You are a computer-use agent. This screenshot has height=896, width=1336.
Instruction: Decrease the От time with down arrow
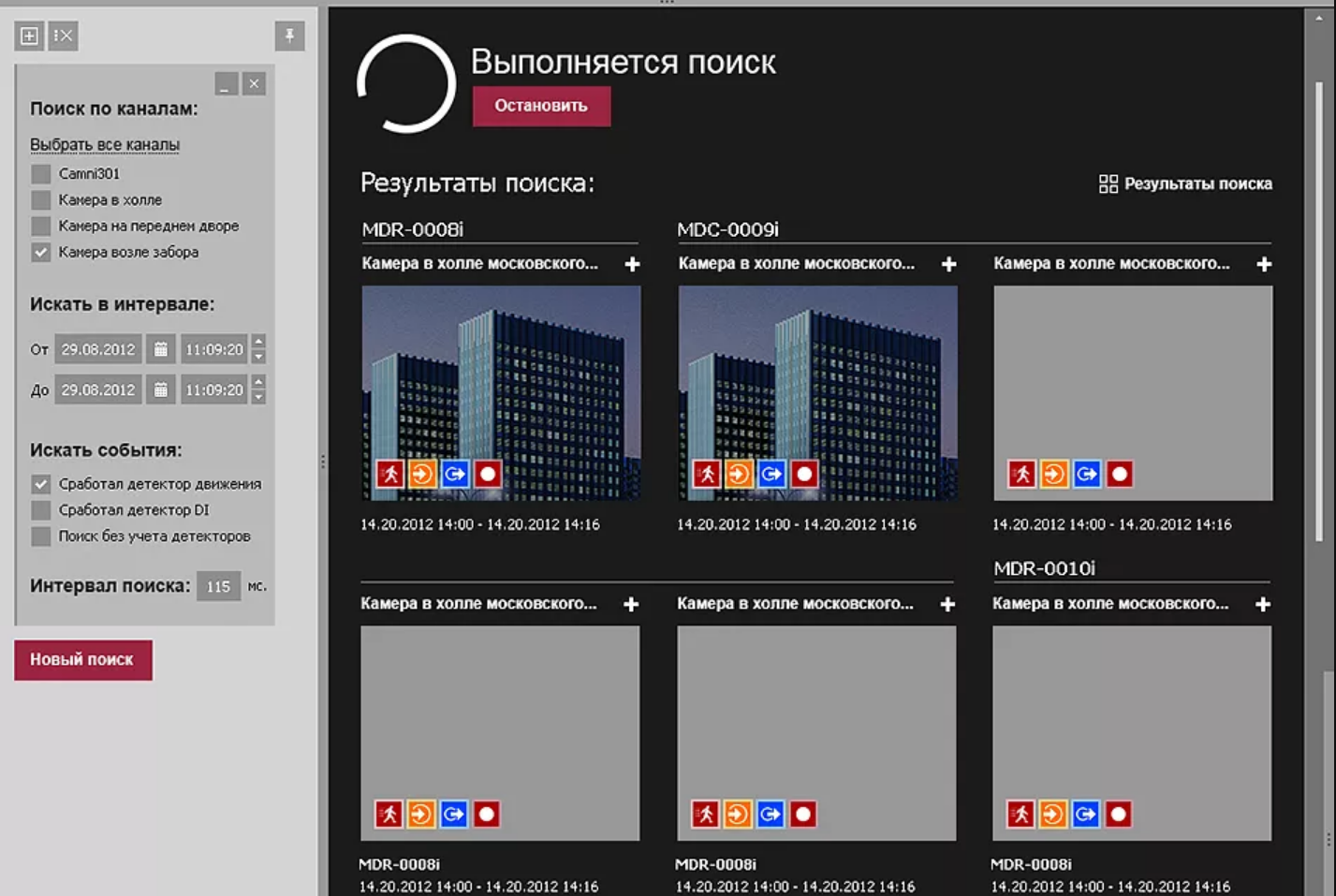(258, 357)
